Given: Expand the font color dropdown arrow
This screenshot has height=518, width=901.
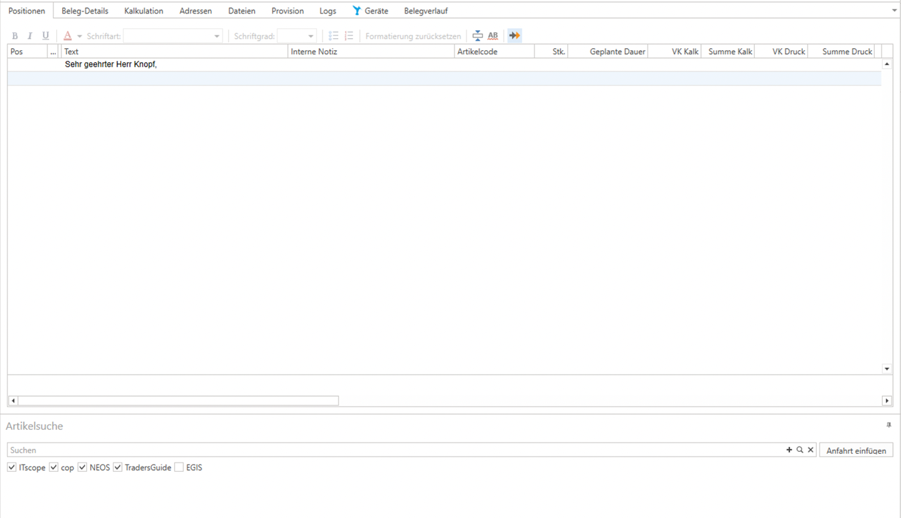Looking at the screenshot, I should tap(79, 36).
